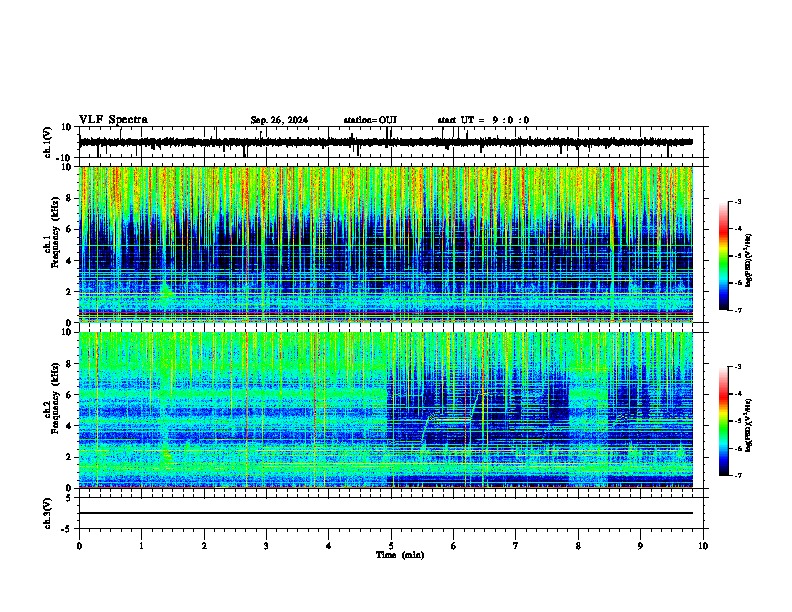Click the ch.1 colorbar 'log(PSD)' label
The height and width of the screenshot is (612, 792).
click(748, 261)
